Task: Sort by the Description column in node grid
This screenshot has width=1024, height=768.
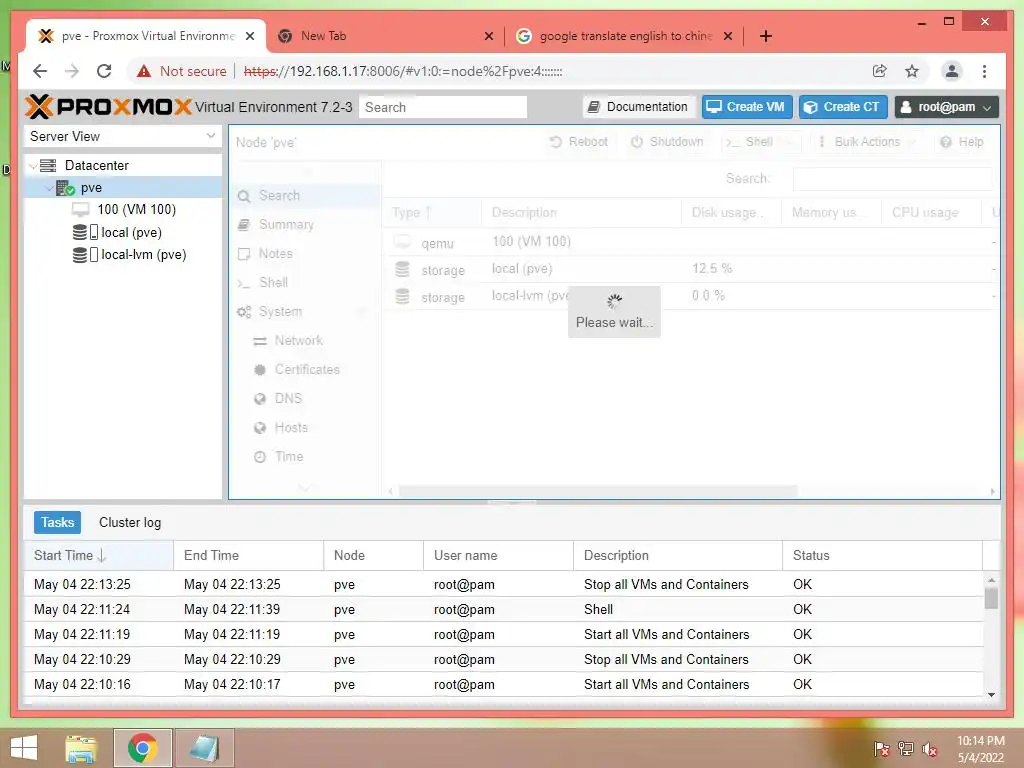Action: (582, 212)
